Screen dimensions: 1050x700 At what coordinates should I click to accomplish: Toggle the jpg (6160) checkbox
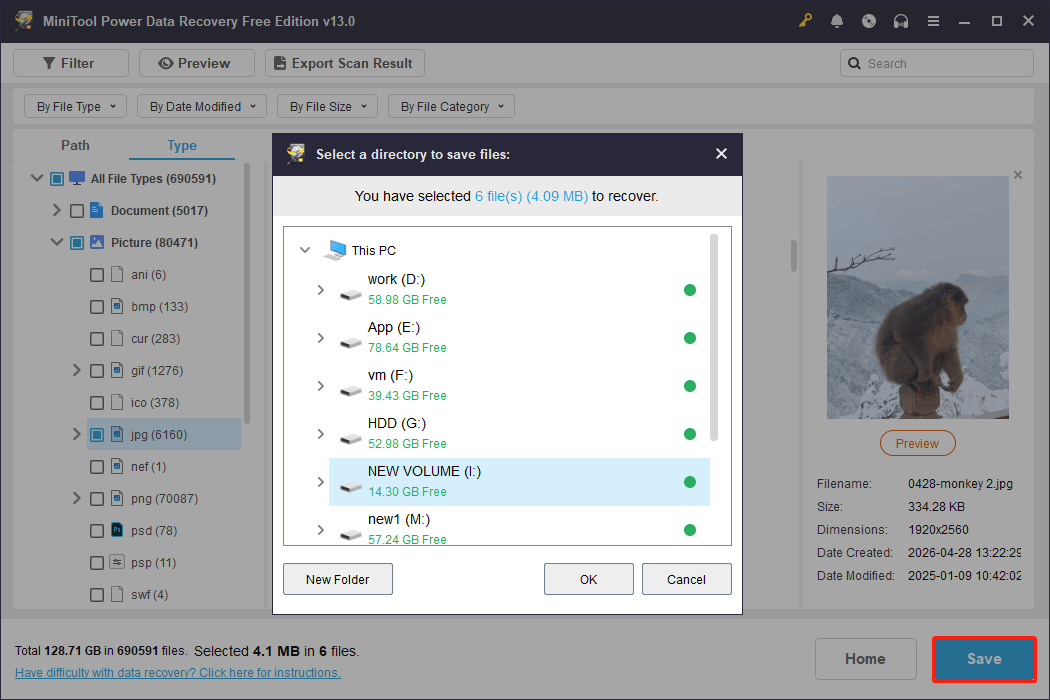pyautogui.click(x=97, y=435)
